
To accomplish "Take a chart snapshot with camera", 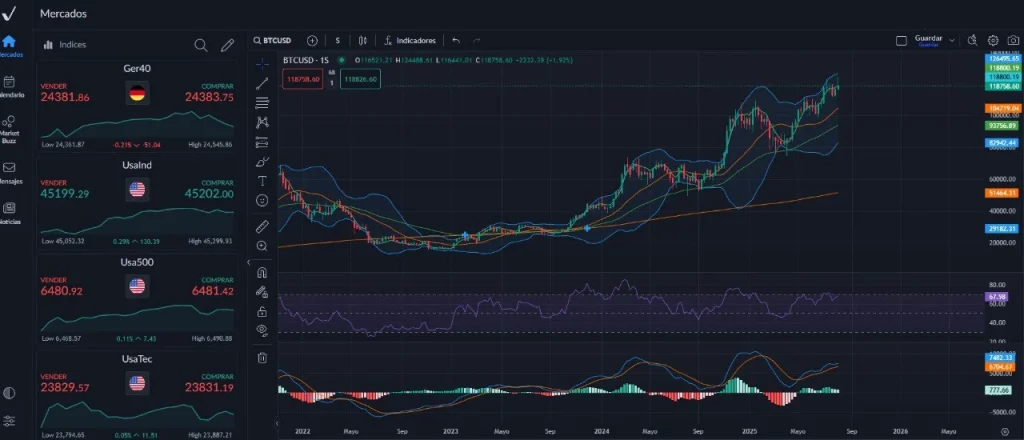I will (x=1013, y=40).
